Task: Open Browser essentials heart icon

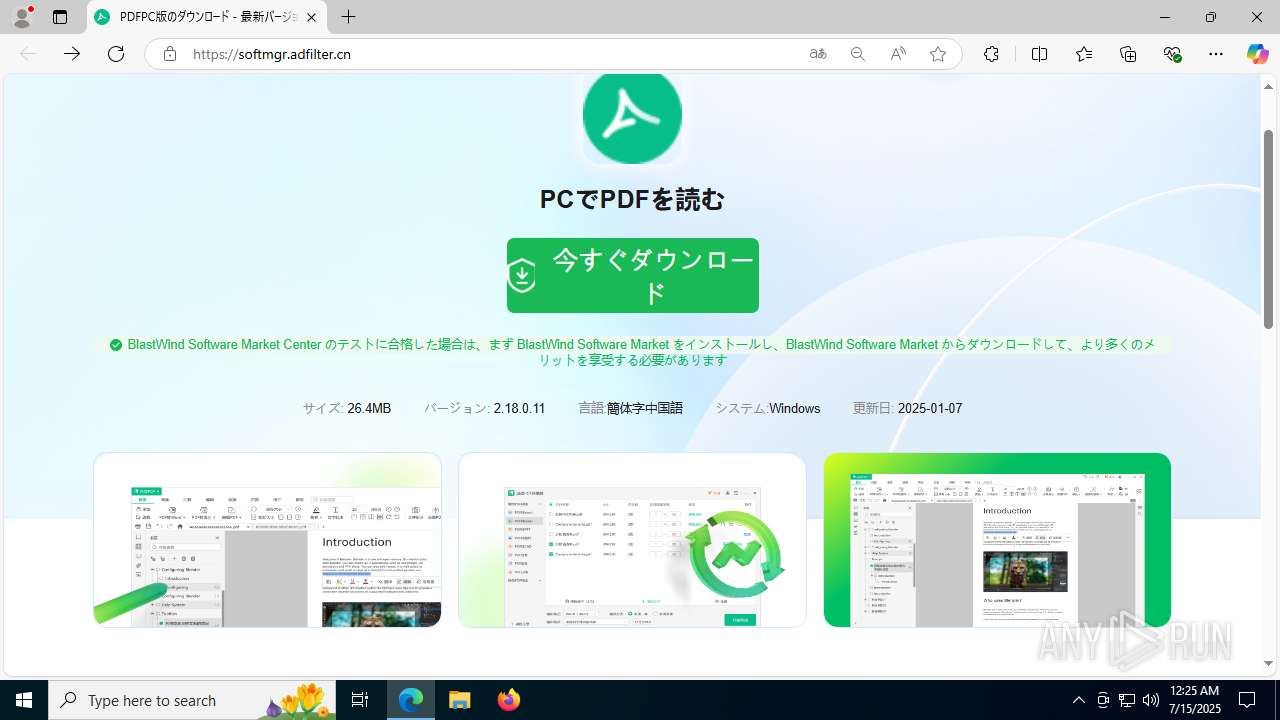Action: 1173,54
